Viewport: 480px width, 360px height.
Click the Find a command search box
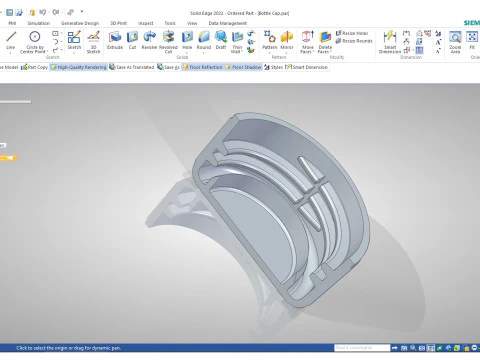coord(362,348)
